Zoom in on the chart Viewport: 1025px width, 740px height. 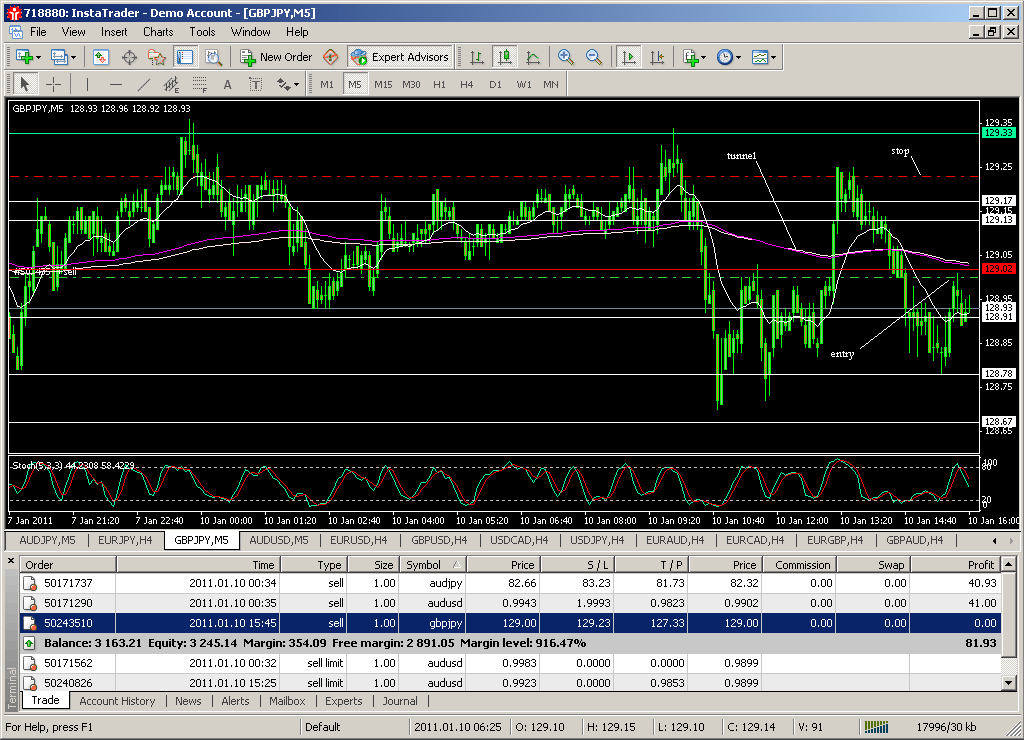click(x=565, y=58)
